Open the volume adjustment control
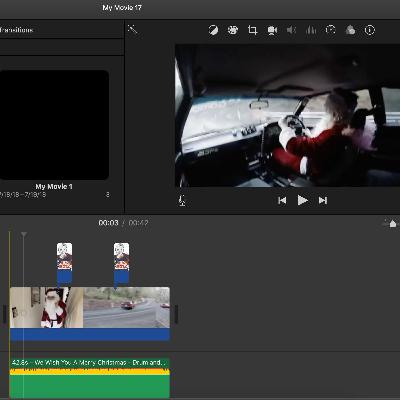Screen dimensions: 400x400 [x=291, y=30]
